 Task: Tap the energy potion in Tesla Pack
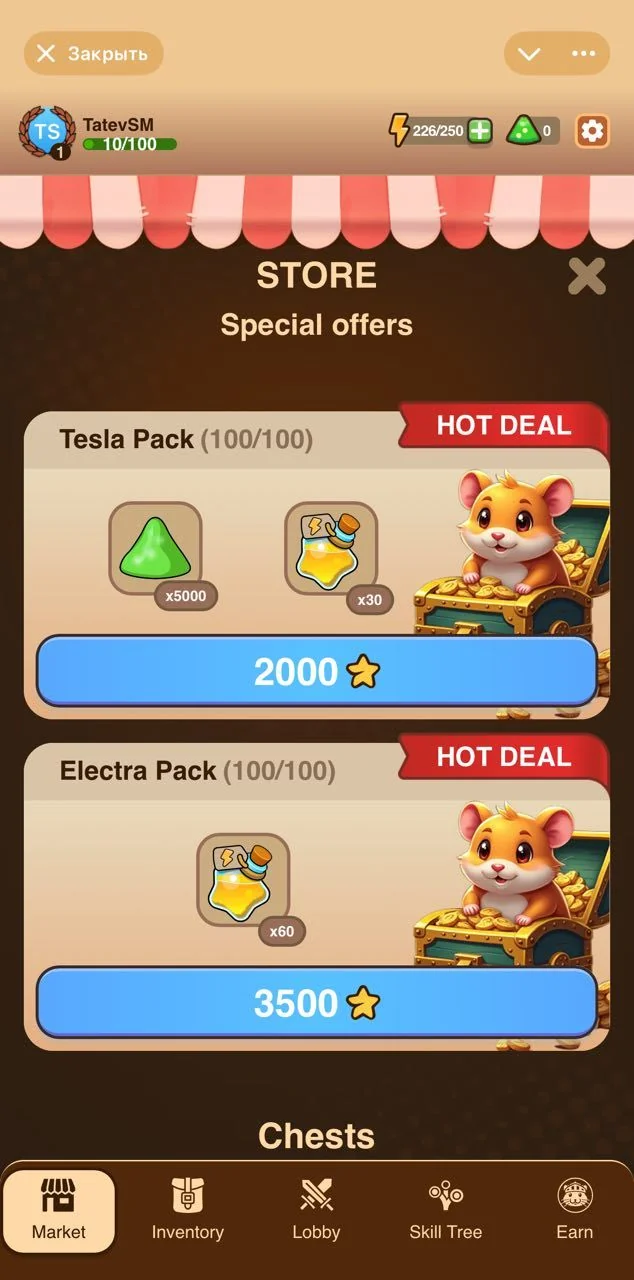331,548
